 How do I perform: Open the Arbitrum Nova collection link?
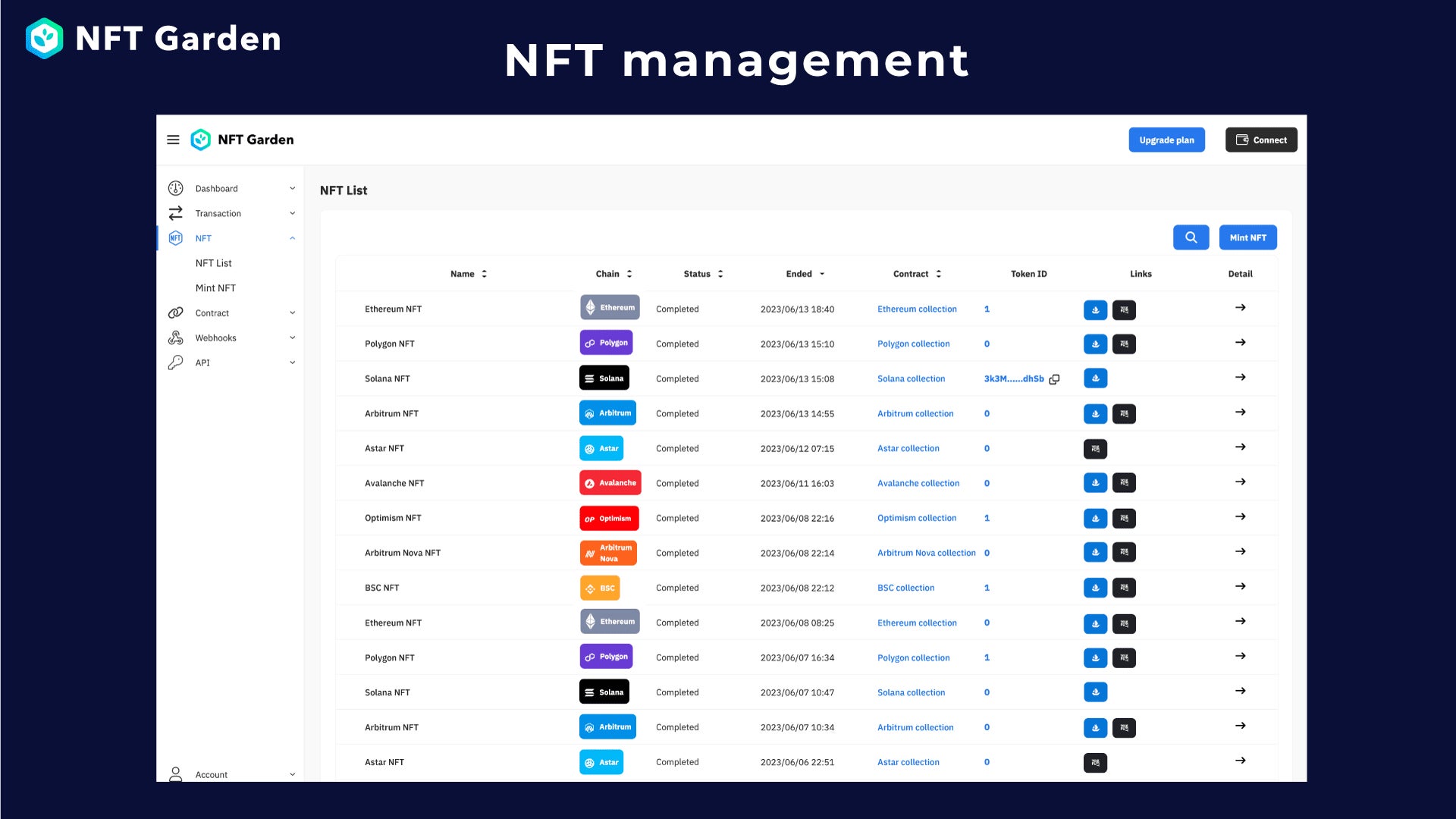[926, 554]
